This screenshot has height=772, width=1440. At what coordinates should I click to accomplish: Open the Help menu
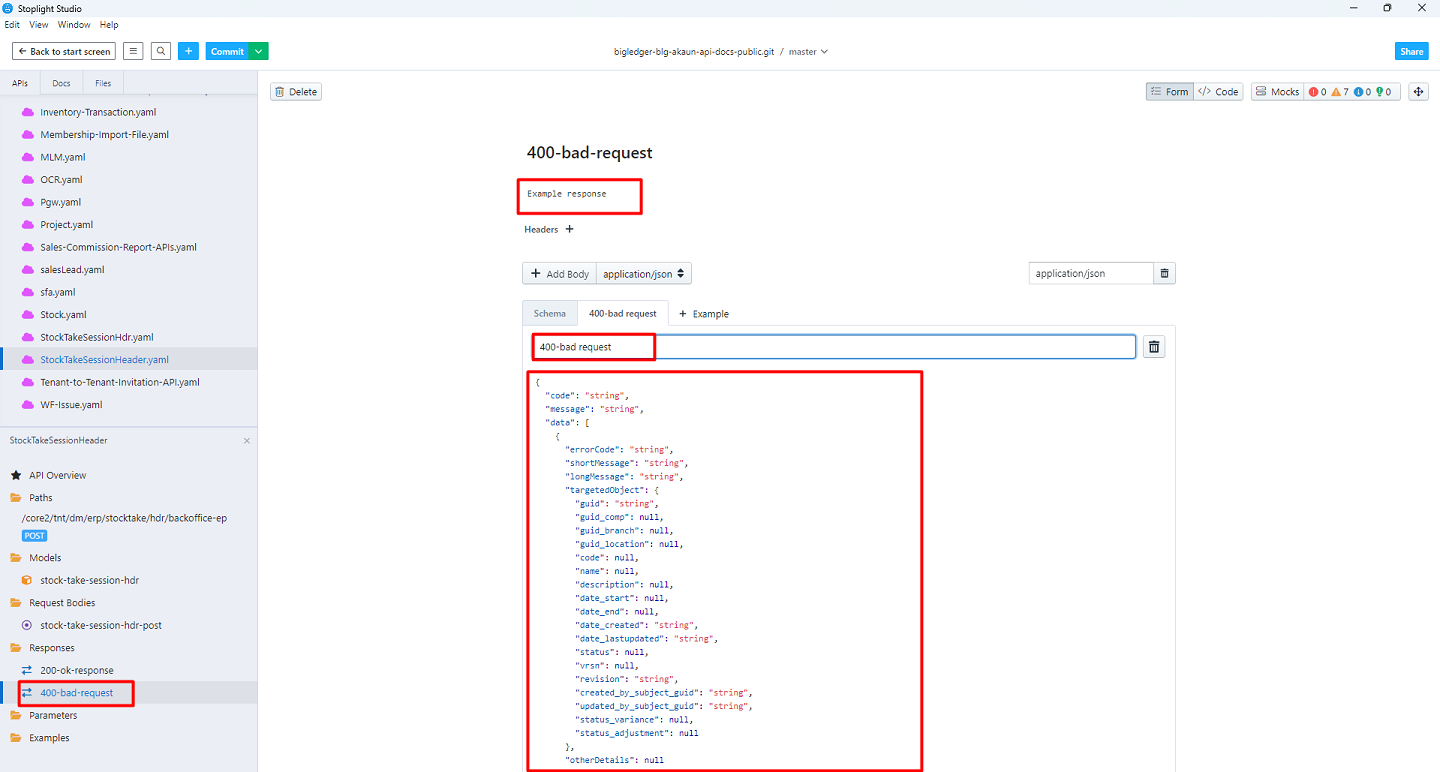click(x=109, y=25)
